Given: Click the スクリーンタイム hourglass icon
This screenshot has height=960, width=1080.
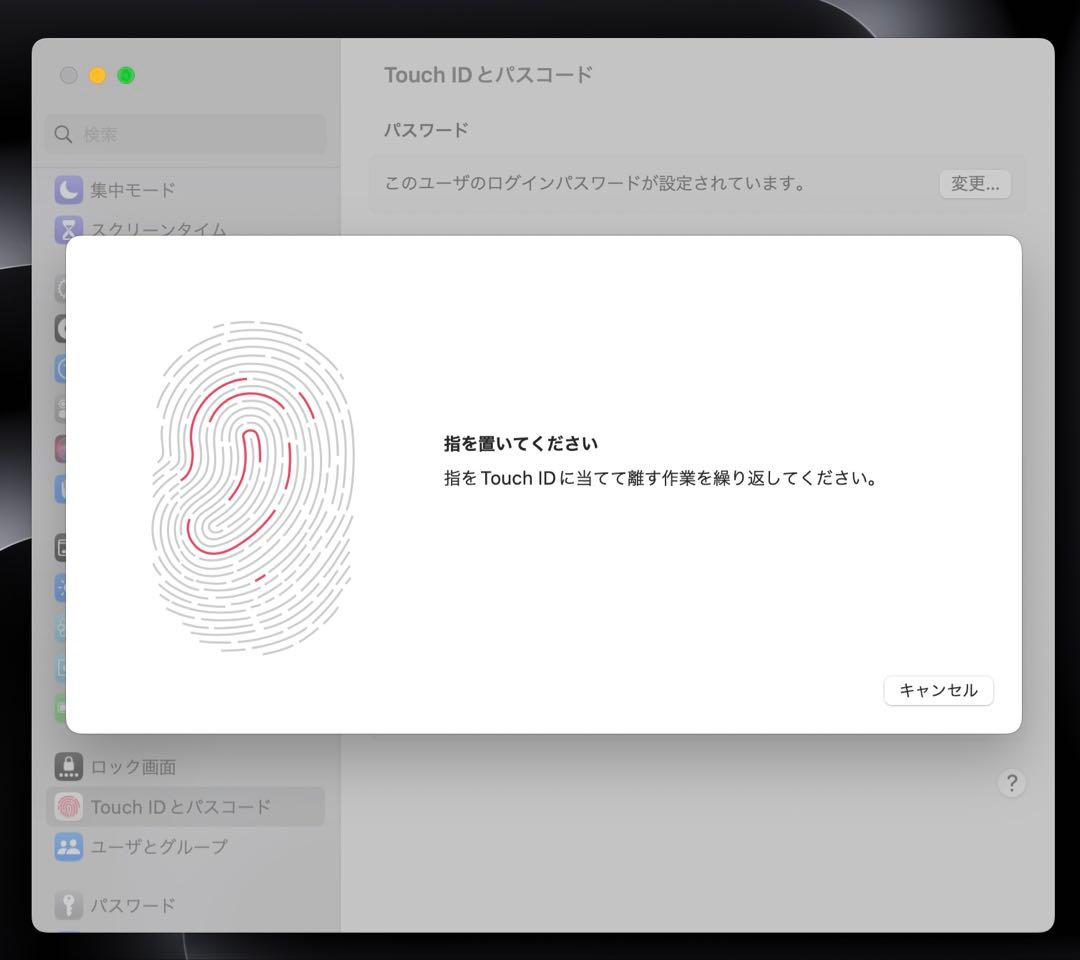Looking at the screenshot, I should tap(68, 229).
